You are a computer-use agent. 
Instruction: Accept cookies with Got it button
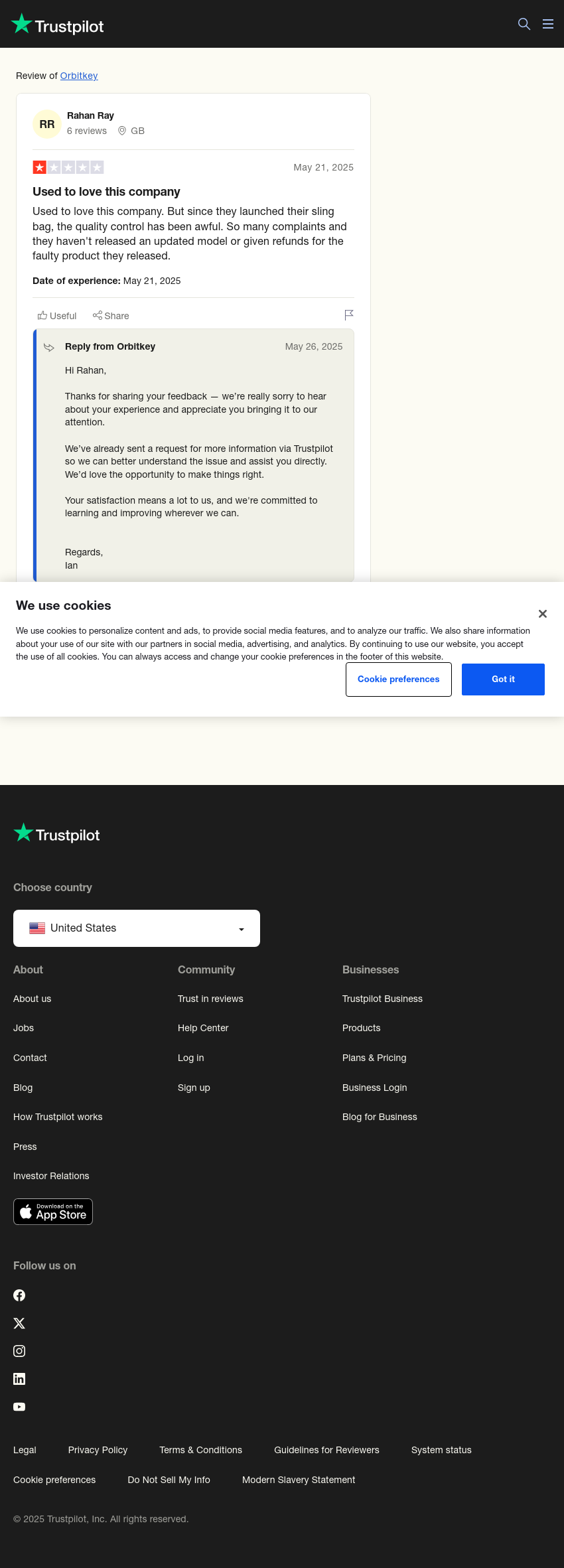click(x=503, y=679)
